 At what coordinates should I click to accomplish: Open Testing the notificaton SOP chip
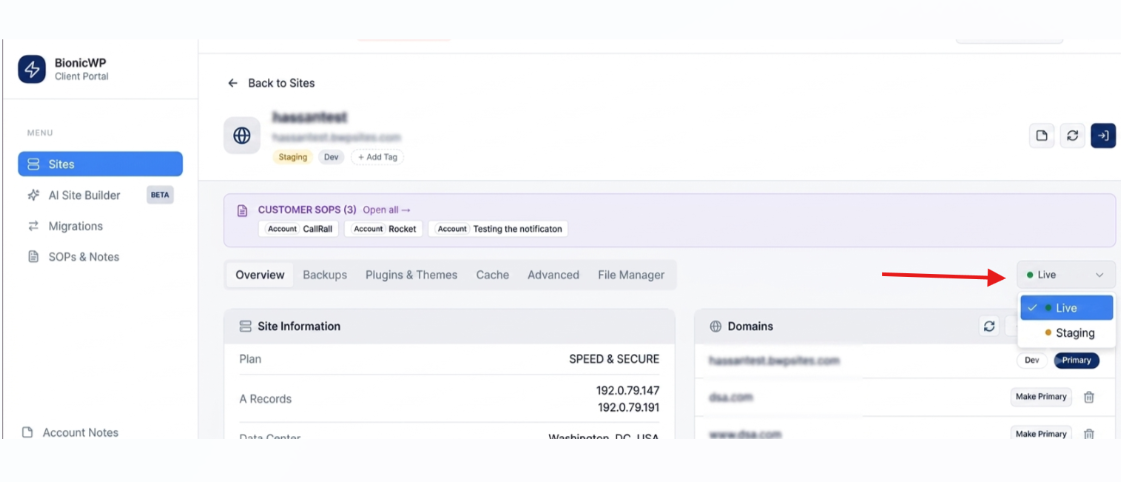tap(498, 229)
